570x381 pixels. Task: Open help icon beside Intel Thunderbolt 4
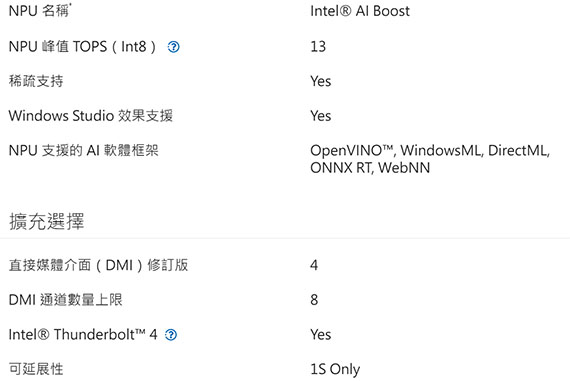[171, 335]
